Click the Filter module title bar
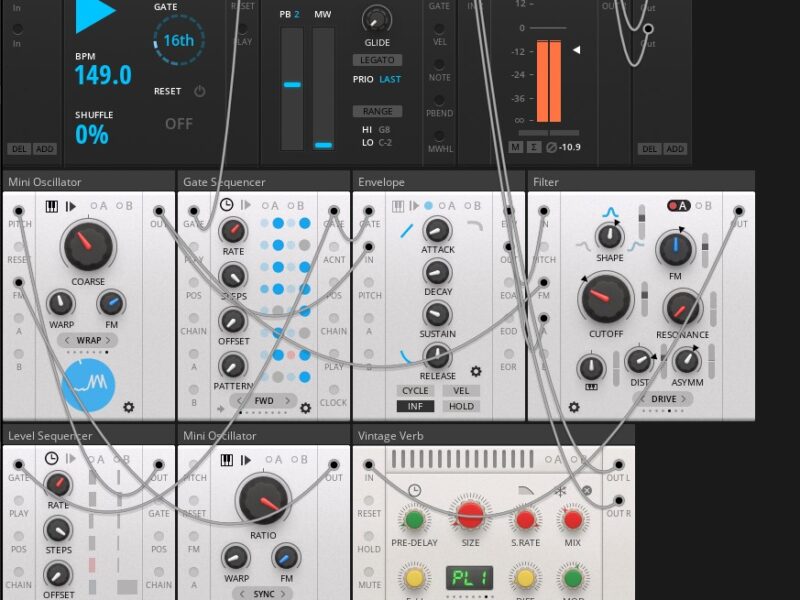800x600 pixels. [x=641, y=182]
